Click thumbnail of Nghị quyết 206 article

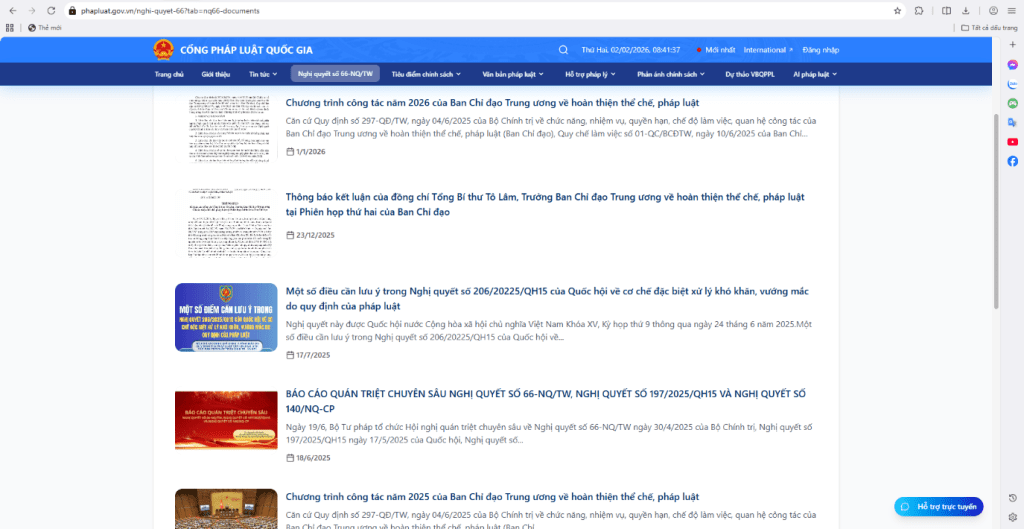tap(226, 317)
